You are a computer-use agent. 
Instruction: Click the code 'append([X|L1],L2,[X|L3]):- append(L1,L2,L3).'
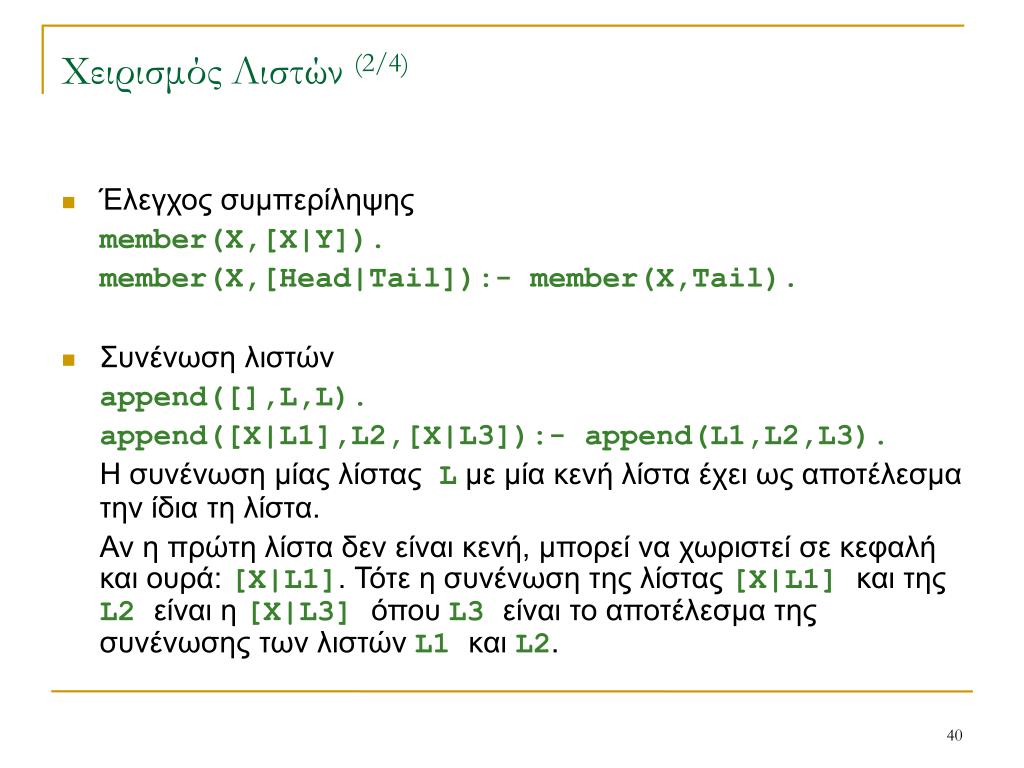click(x=493, y=436)
